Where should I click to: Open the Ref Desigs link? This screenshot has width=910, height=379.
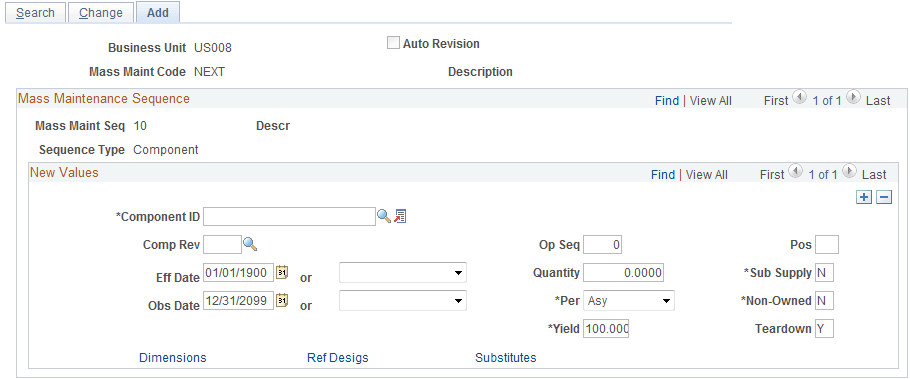tap(338, 358)
